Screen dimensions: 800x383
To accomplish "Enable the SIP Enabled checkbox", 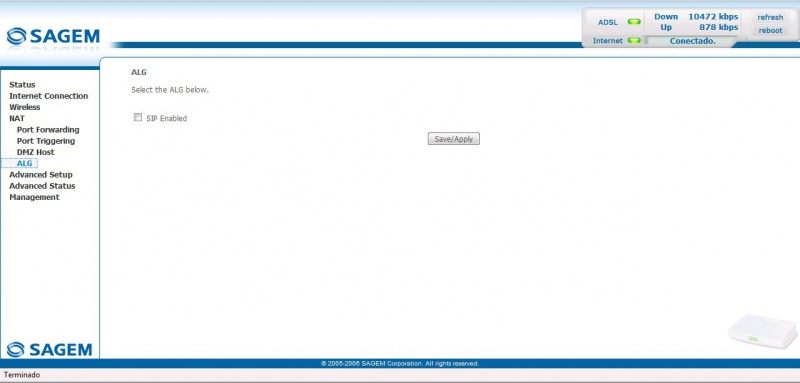I will coord(138,118).
